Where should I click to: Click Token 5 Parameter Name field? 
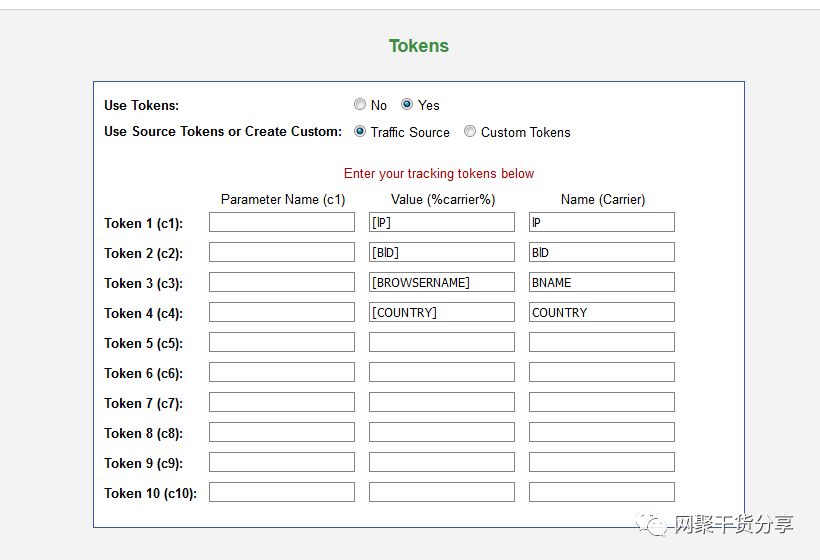282,342
